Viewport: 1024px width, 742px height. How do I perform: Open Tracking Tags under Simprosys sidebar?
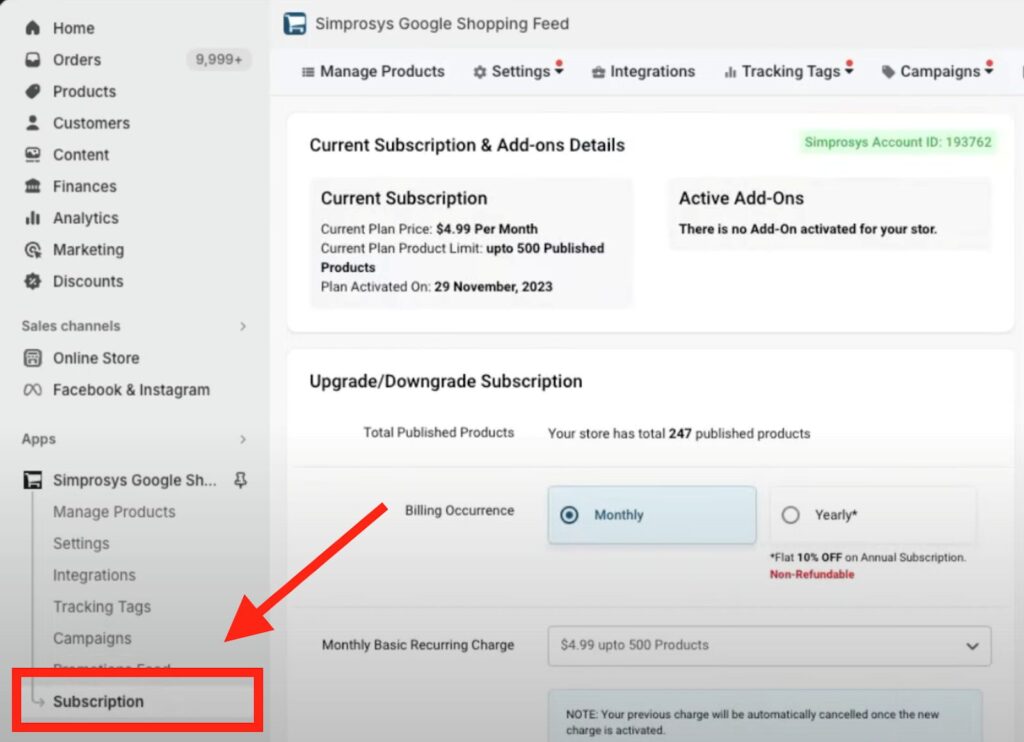(x=102, y=607)
